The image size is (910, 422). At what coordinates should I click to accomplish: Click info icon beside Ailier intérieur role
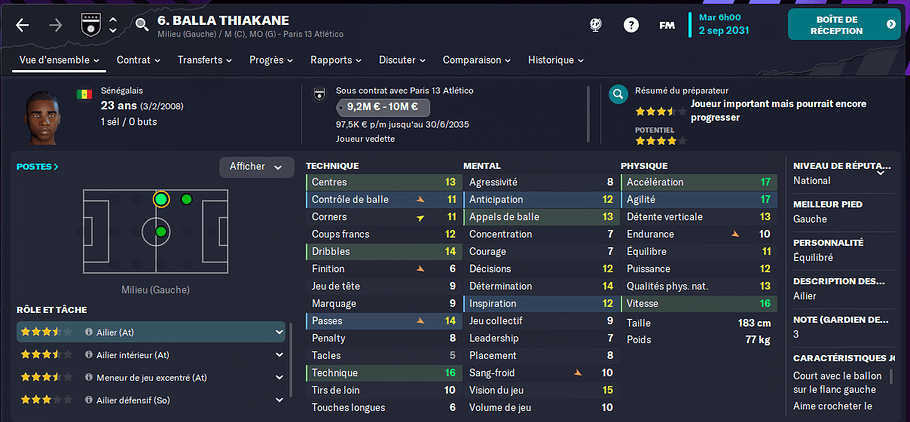pyautogui.click(x=89, y=354)
